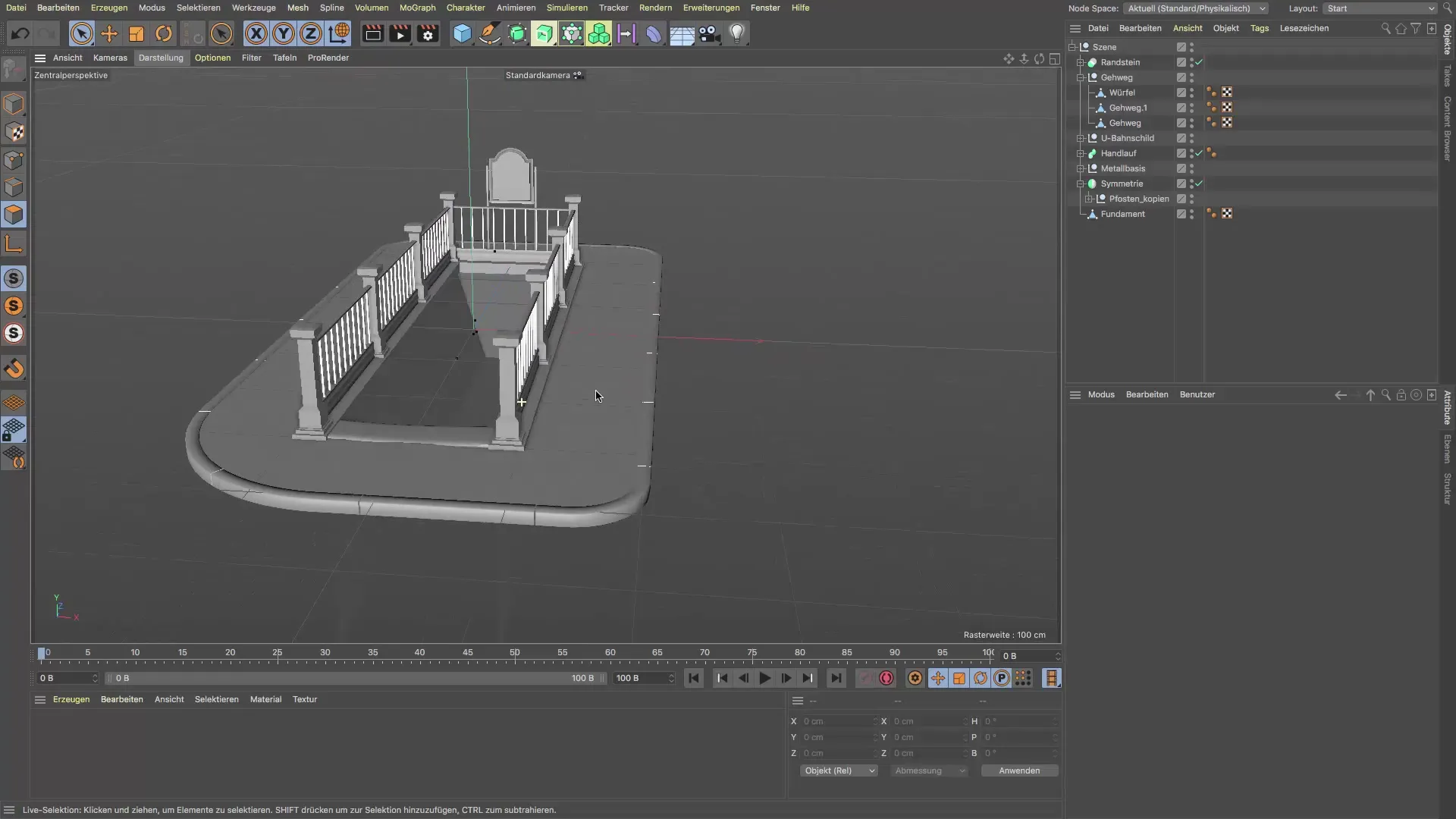Expand the U-Bahnschild object
Image resolution: width=1456 pixels, height=819 pixels.
1081,138
